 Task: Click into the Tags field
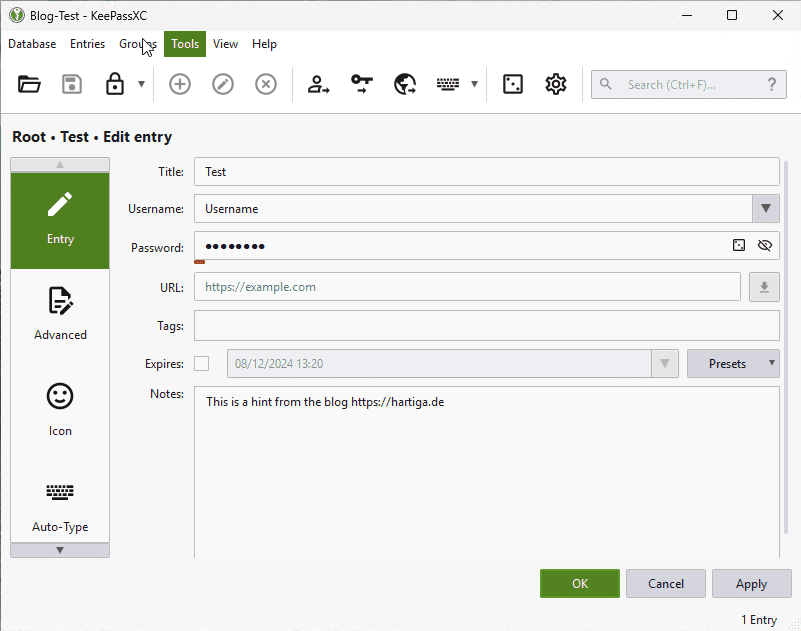(487, 325)
